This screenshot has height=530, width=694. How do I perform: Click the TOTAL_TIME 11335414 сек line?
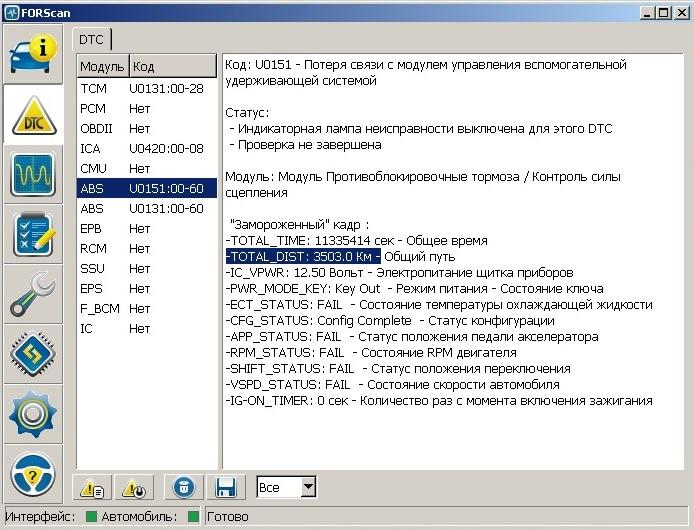(356, 240)
